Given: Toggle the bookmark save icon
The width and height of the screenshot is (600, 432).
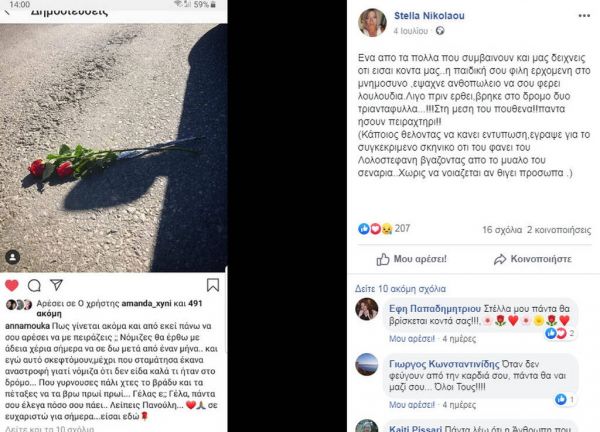Looking at the screenshot, I should 213,285.
